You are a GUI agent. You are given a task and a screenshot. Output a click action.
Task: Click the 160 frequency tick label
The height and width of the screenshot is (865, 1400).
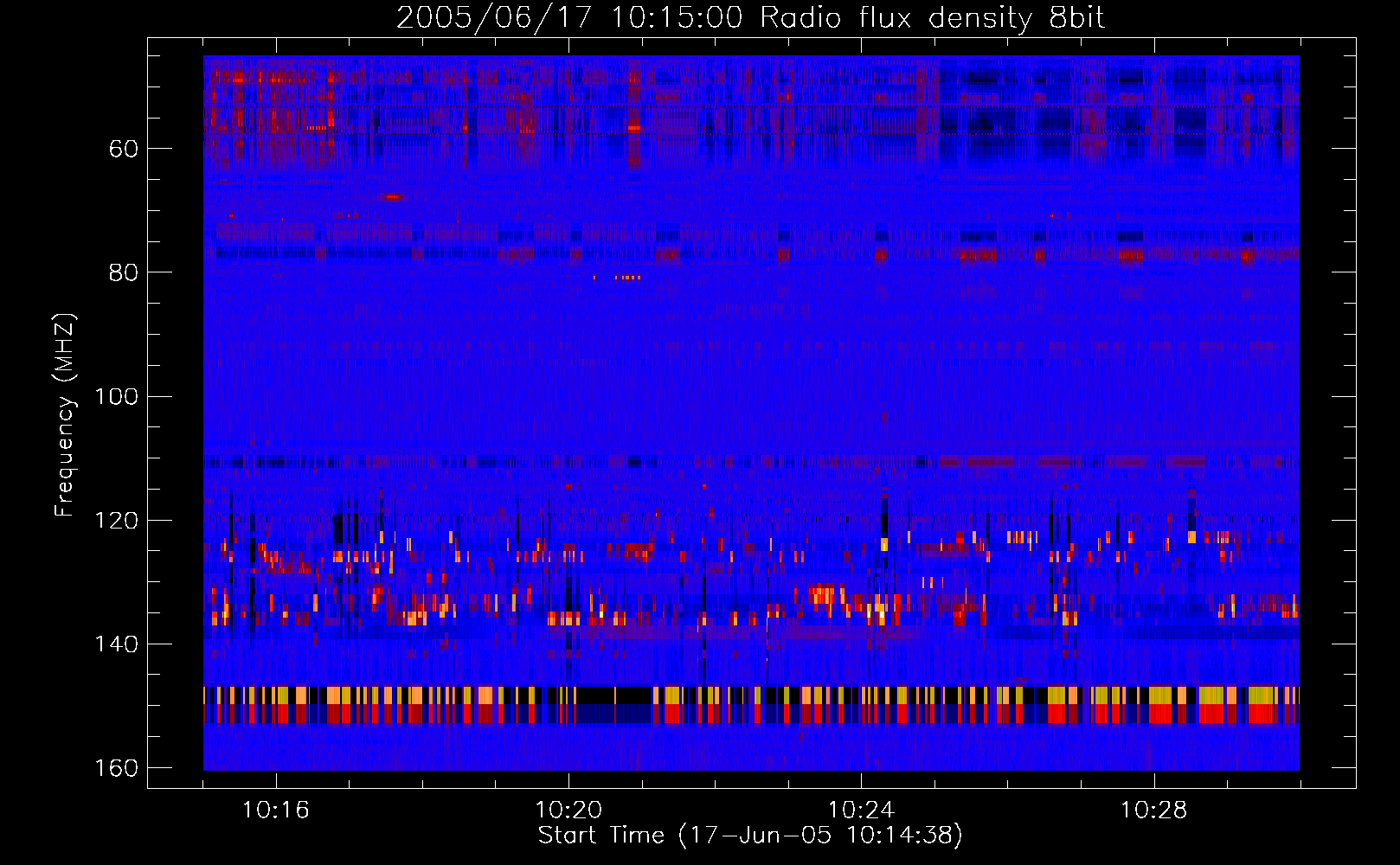click(117, 768)
